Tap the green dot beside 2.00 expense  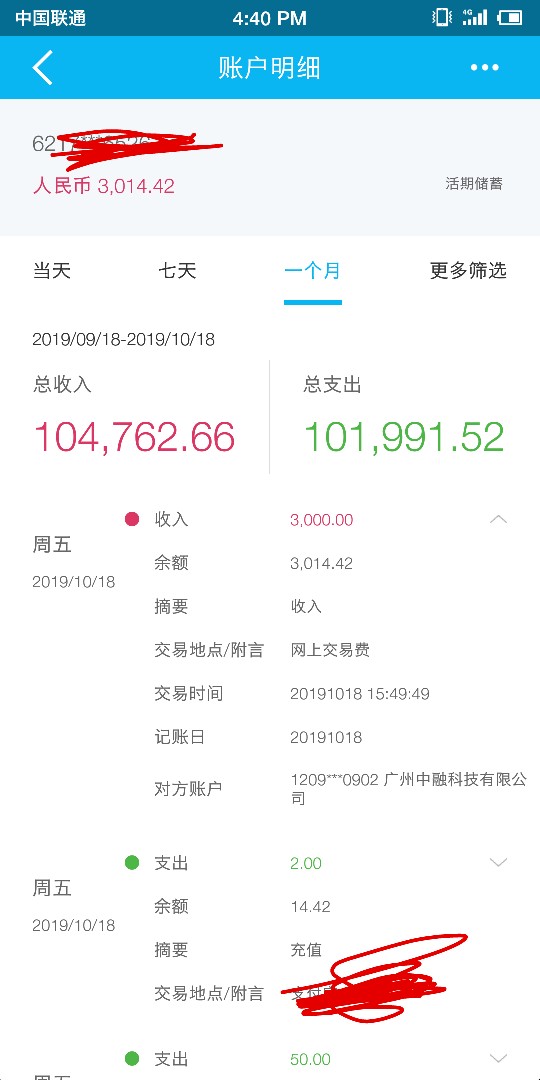pos(132,862)
